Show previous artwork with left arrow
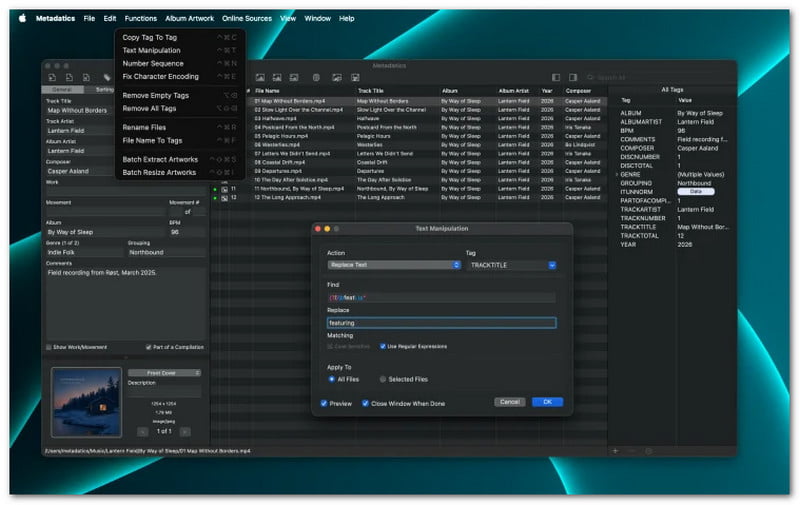Viewport: 800px width, 505px height. [143, 432]
